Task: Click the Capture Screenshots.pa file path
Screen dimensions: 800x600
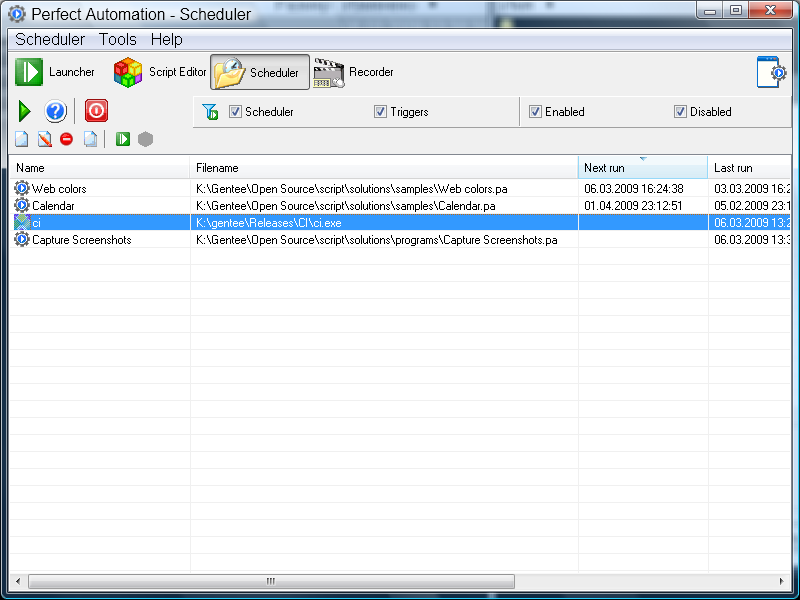Action: 377,240
